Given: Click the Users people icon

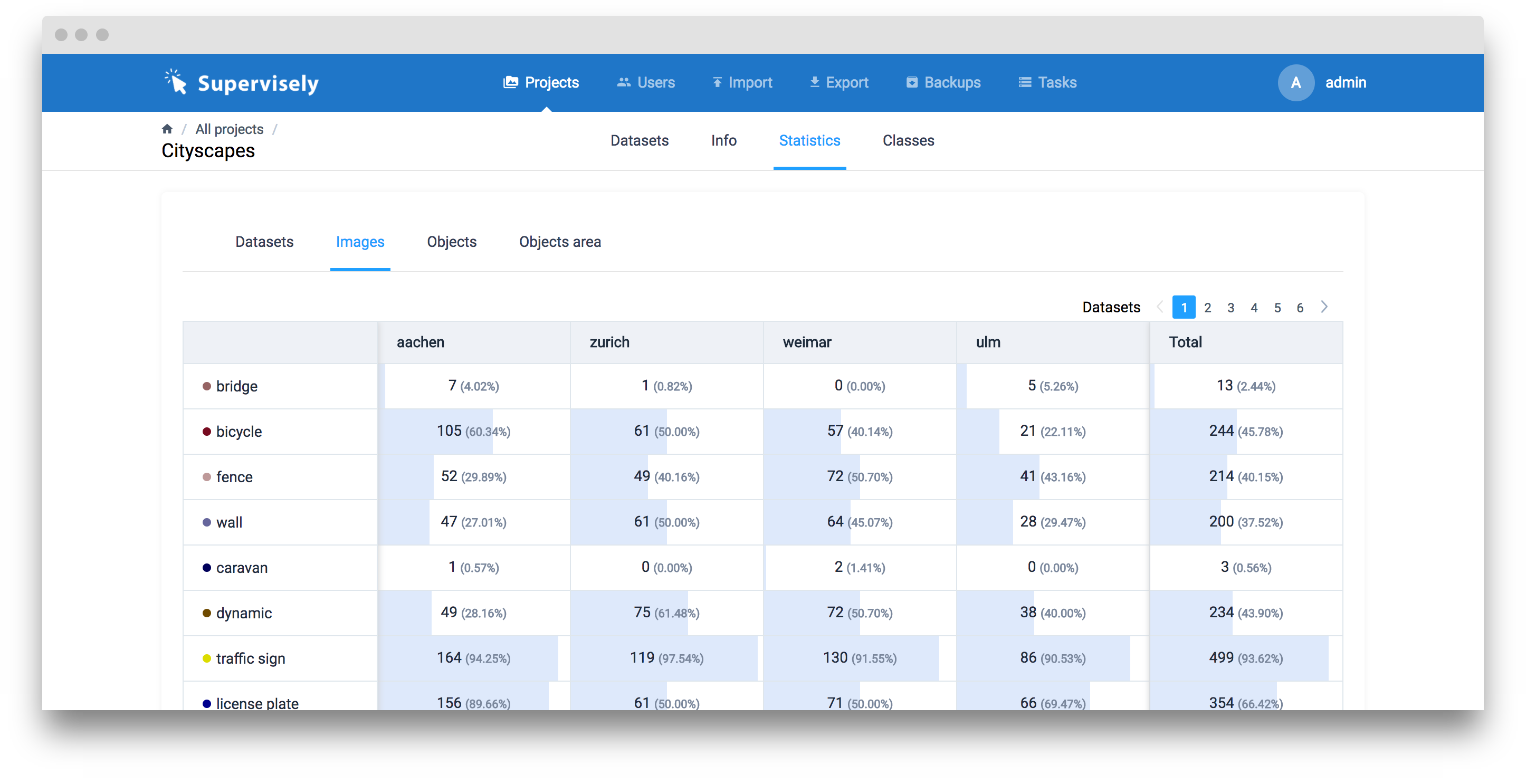Looking at the screenshot, I should [623, 82].
